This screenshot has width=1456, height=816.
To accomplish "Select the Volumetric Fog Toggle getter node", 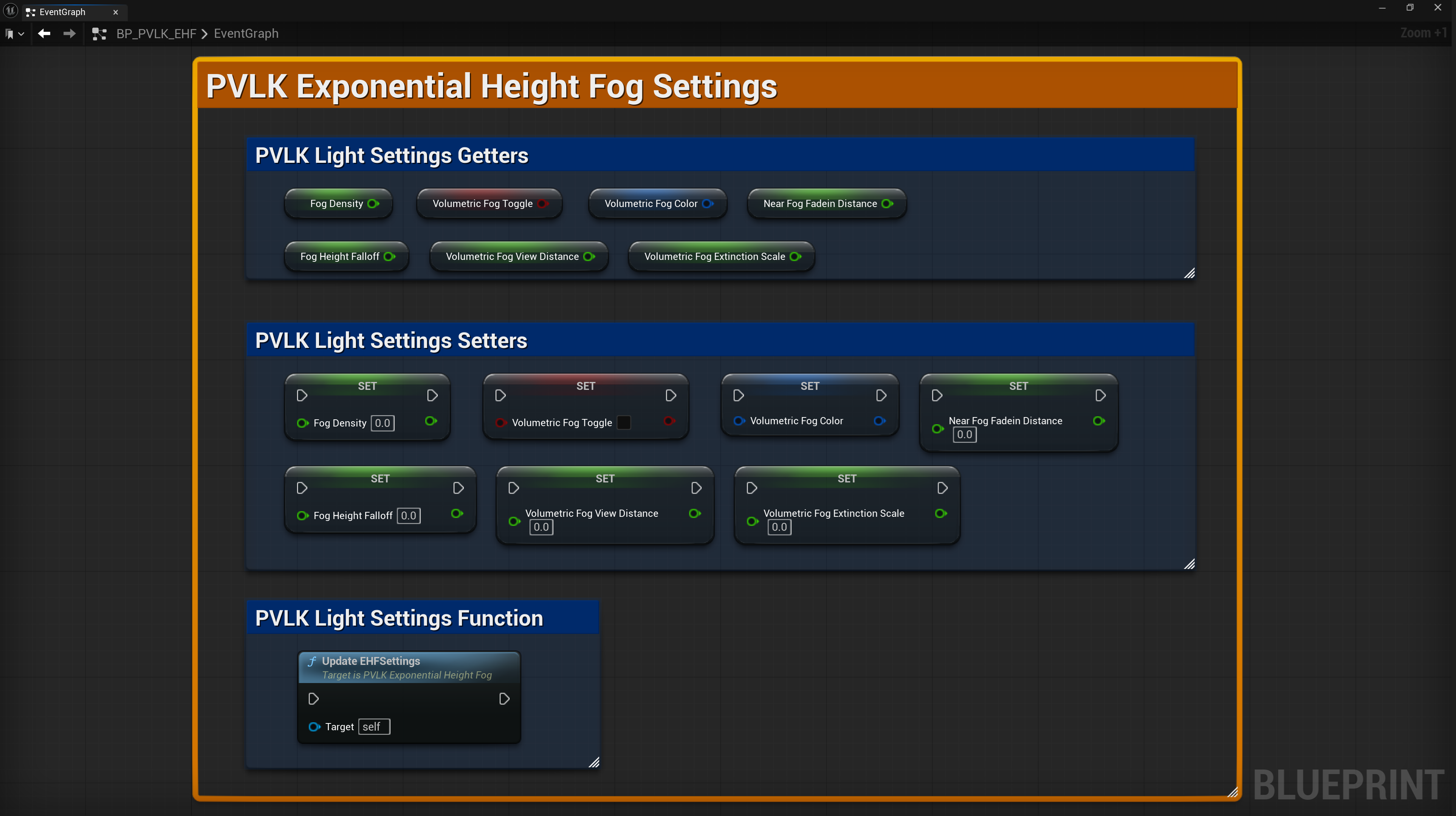I will (x=489, y=204).
